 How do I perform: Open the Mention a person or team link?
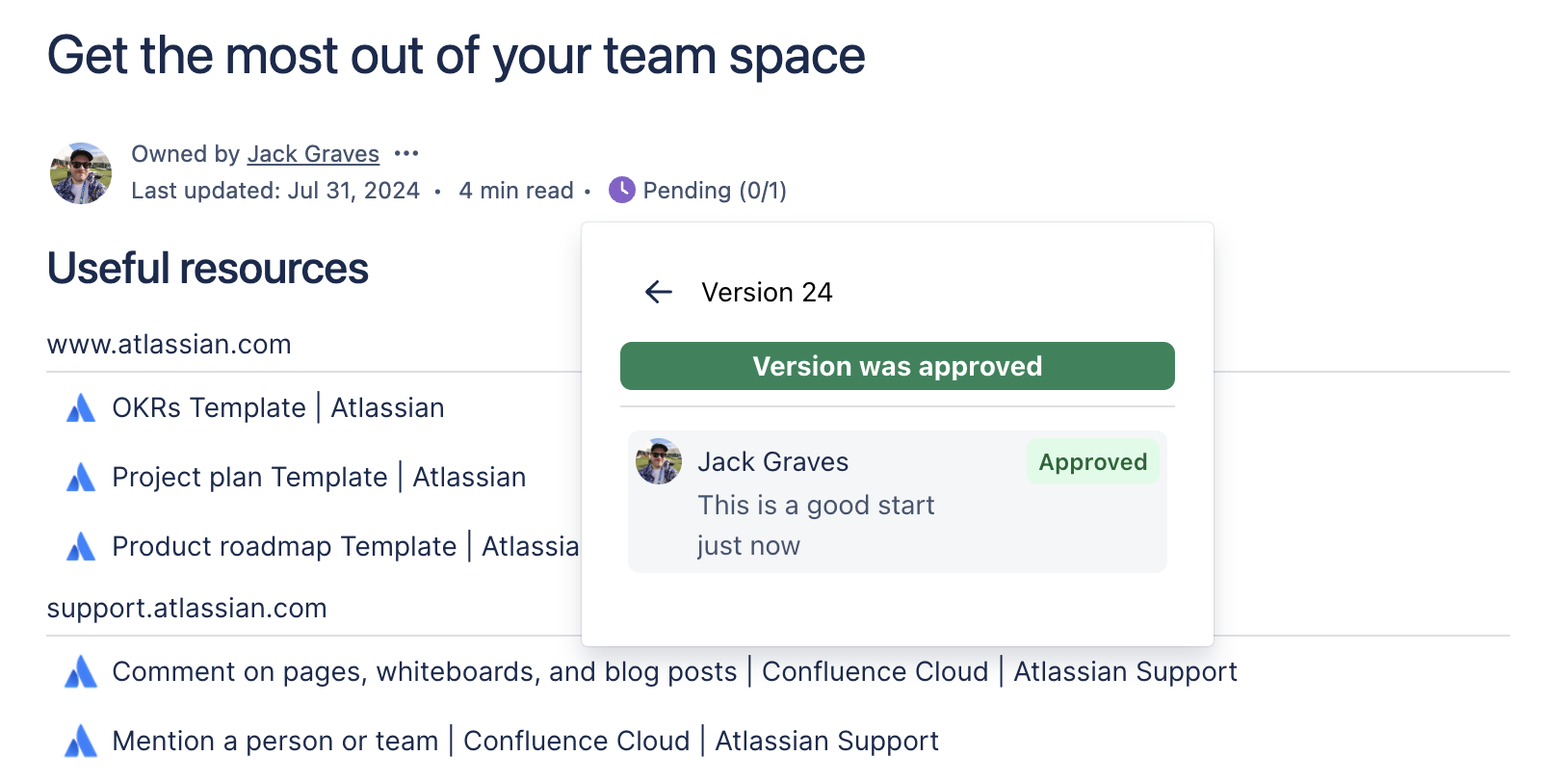point(525,741)
